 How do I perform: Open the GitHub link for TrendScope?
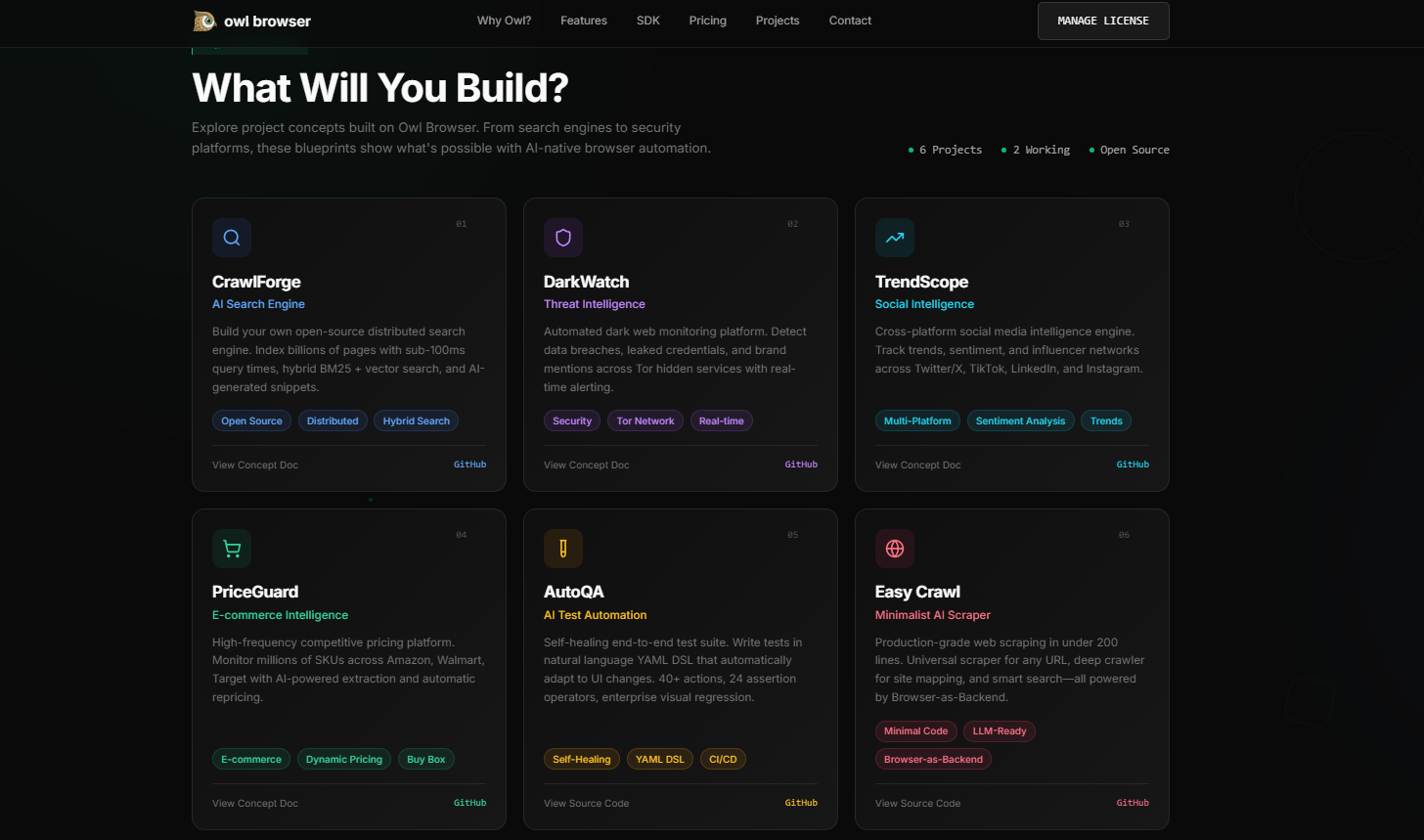1132,464
